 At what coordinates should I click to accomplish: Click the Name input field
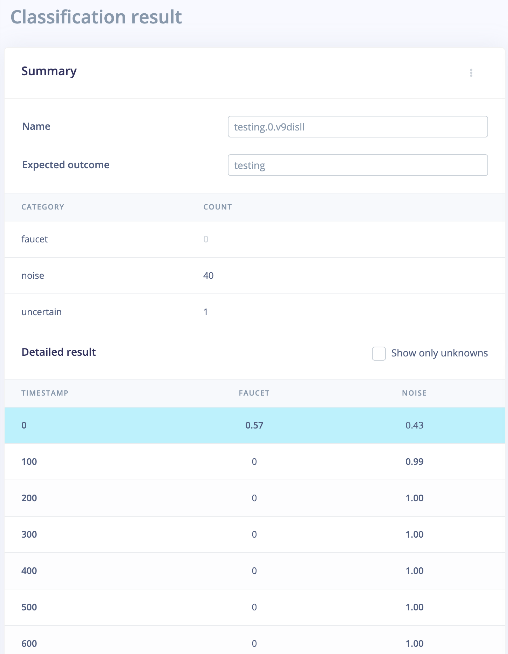click(x=358, y=127)
